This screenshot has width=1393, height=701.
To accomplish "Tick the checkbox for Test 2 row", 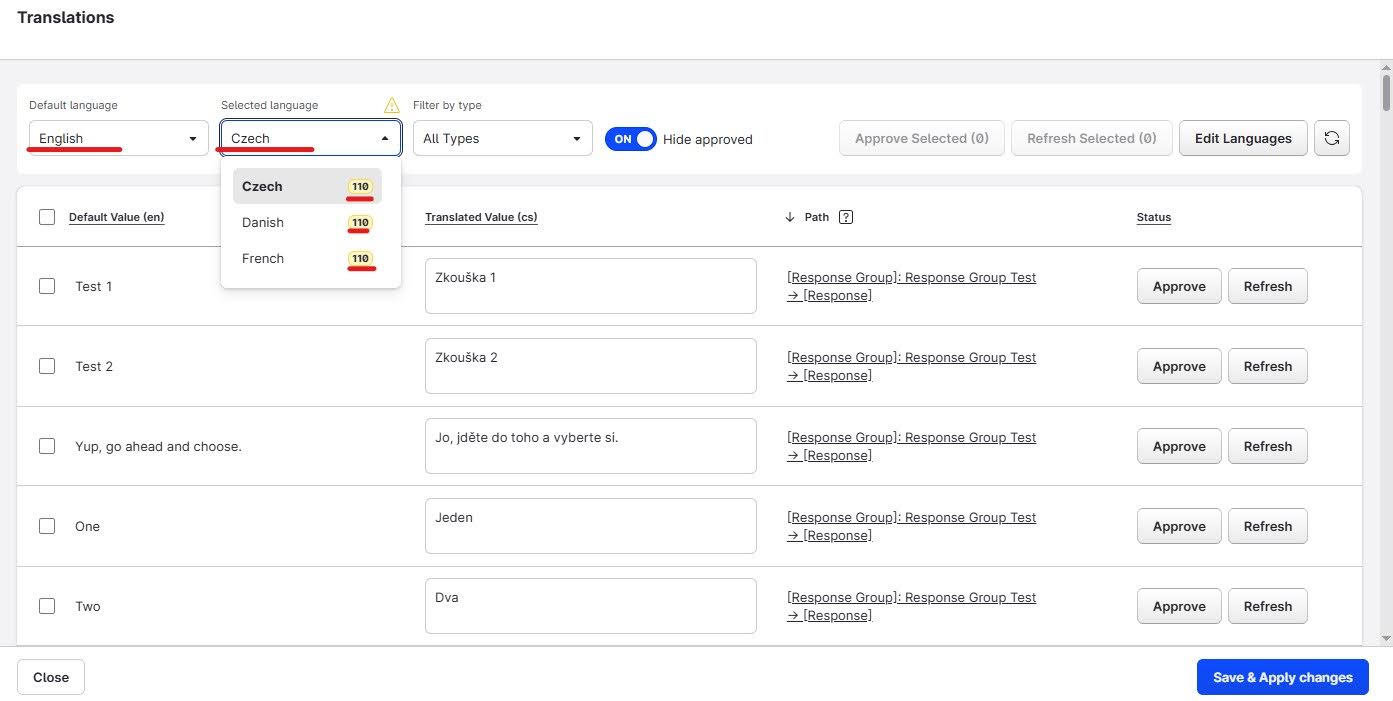I will (x=47, y=366).
